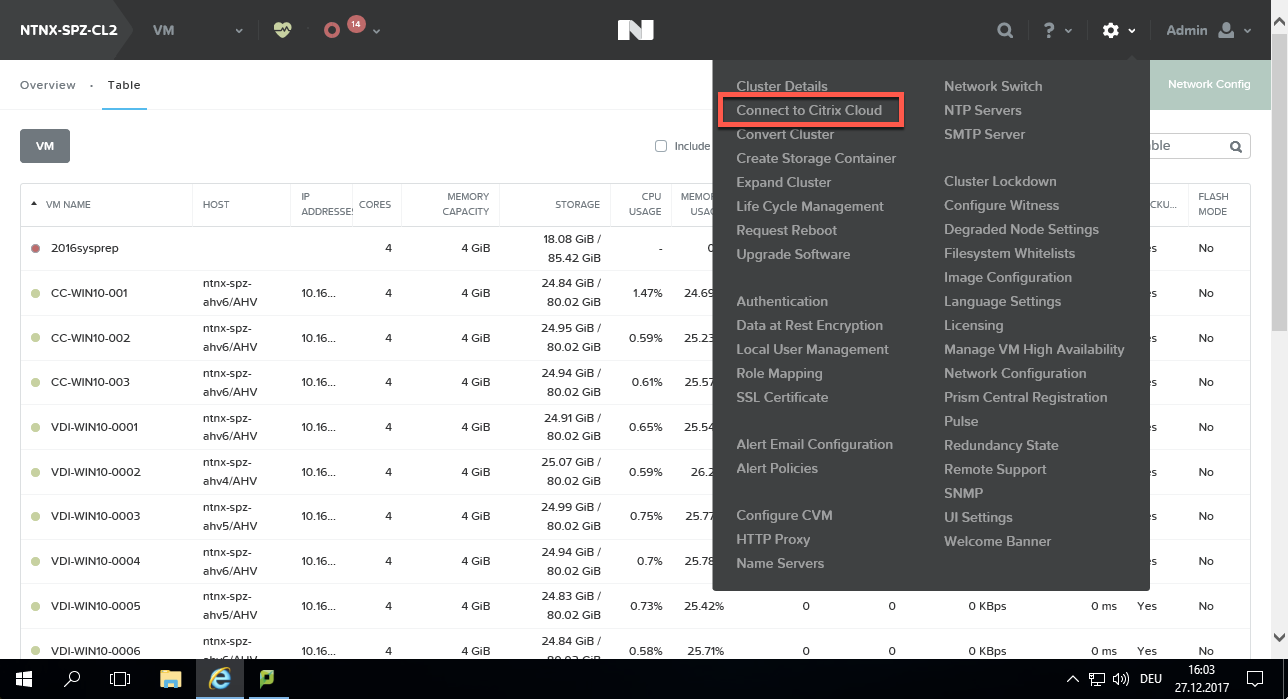Click the VM button above the table
Screen dimensions: 1288x699
[44, 145]
